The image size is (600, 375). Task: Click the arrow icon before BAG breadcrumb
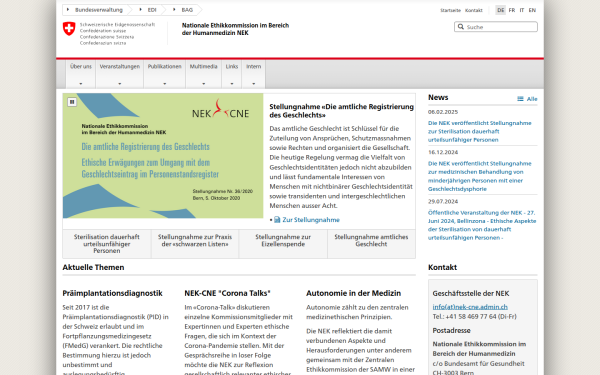174,10
